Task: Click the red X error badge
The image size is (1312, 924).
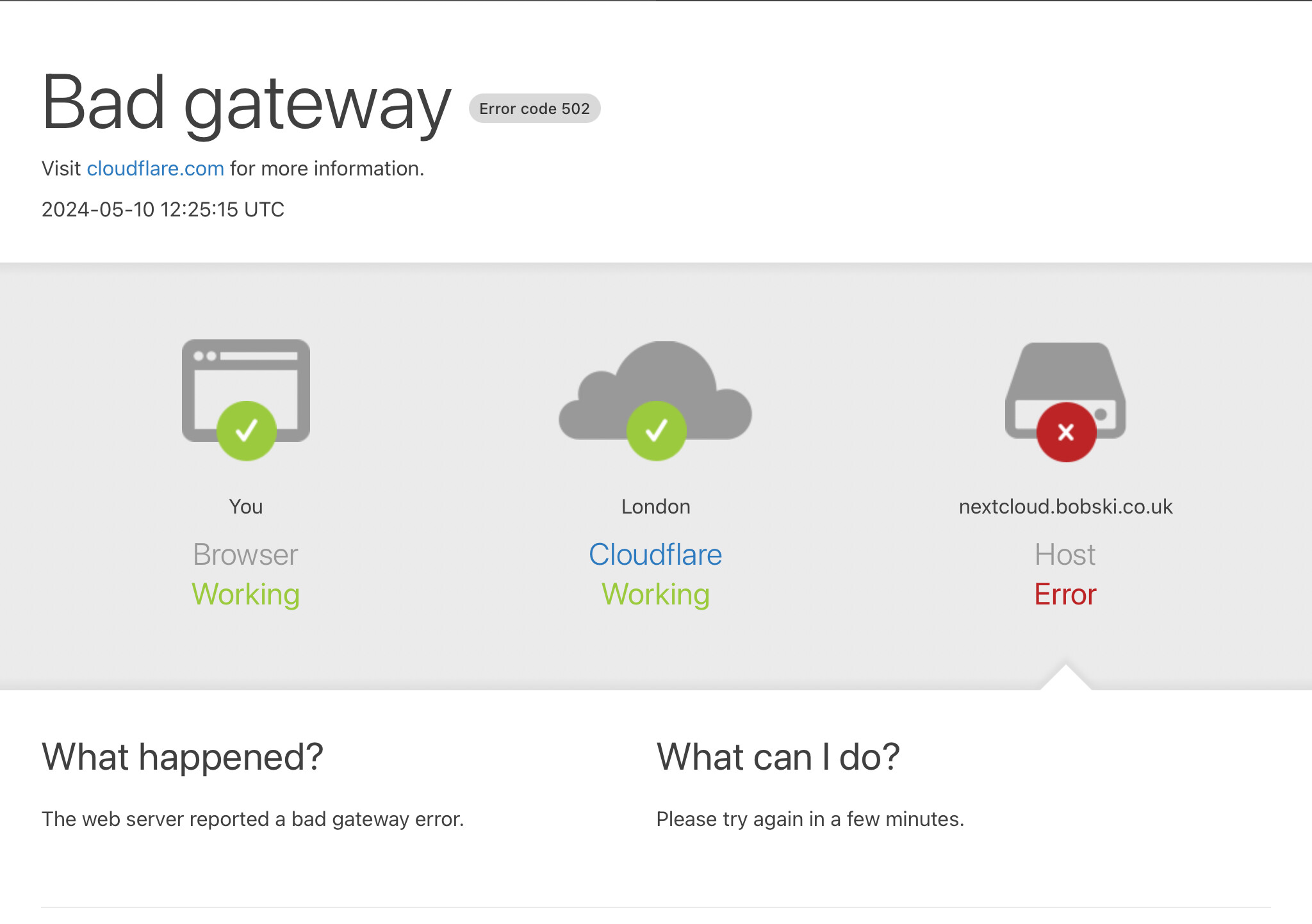Action: click(x=1066, y=432)
